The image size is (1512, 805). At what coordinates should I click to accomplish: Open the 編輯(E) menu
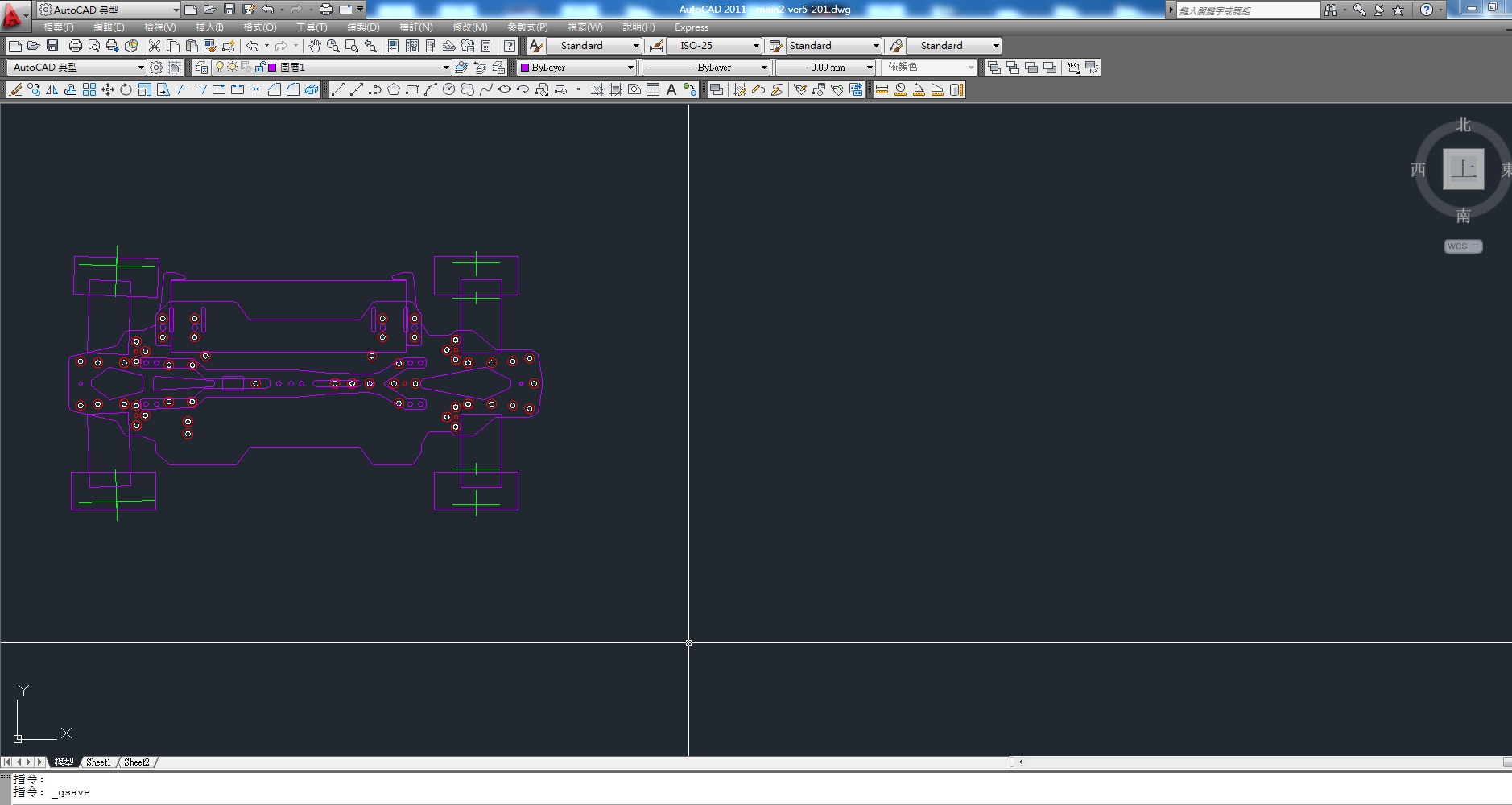click(x=109, y=27)
